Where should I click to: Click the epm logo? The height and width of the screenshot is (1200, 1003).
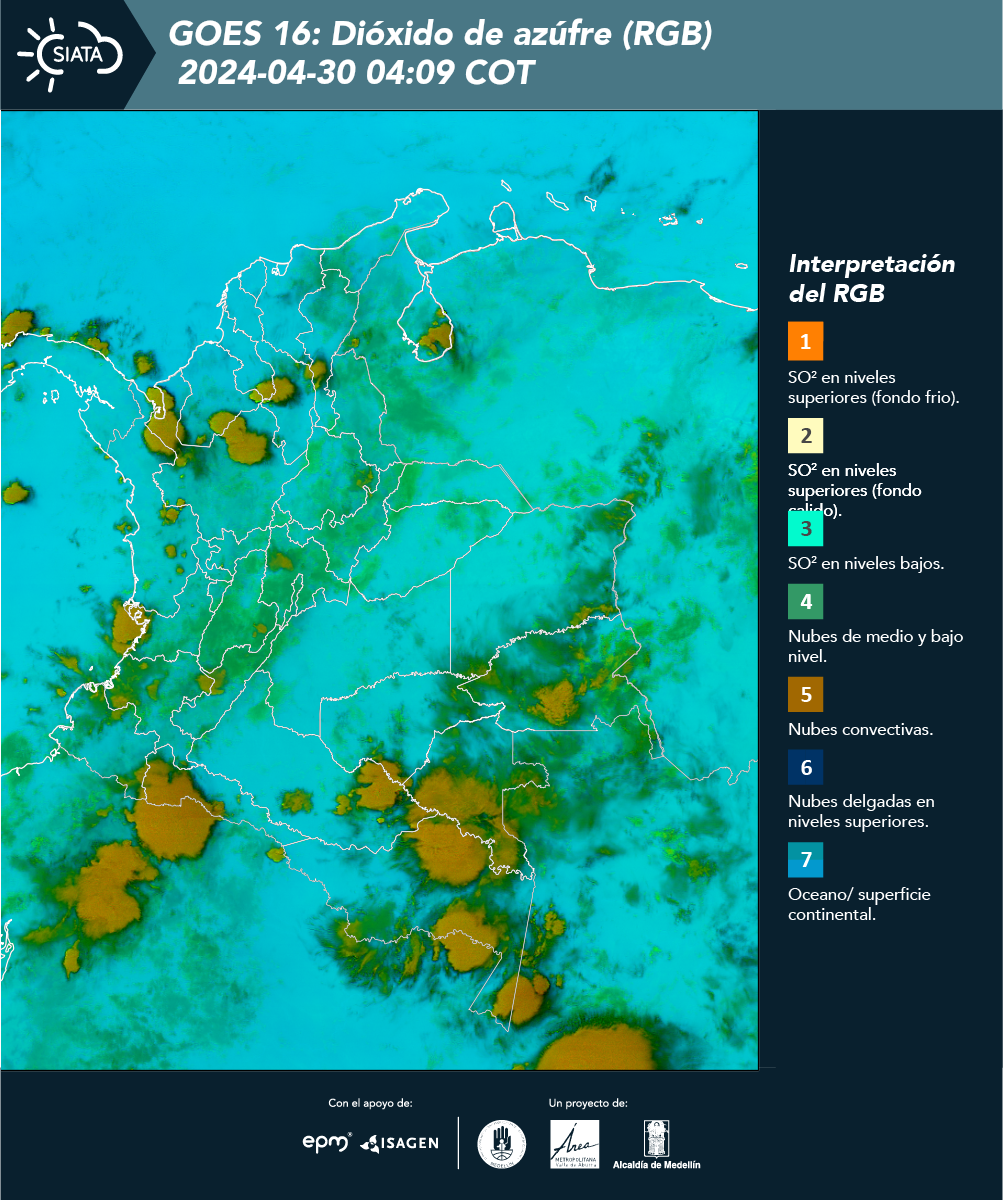coord(327,1142)
